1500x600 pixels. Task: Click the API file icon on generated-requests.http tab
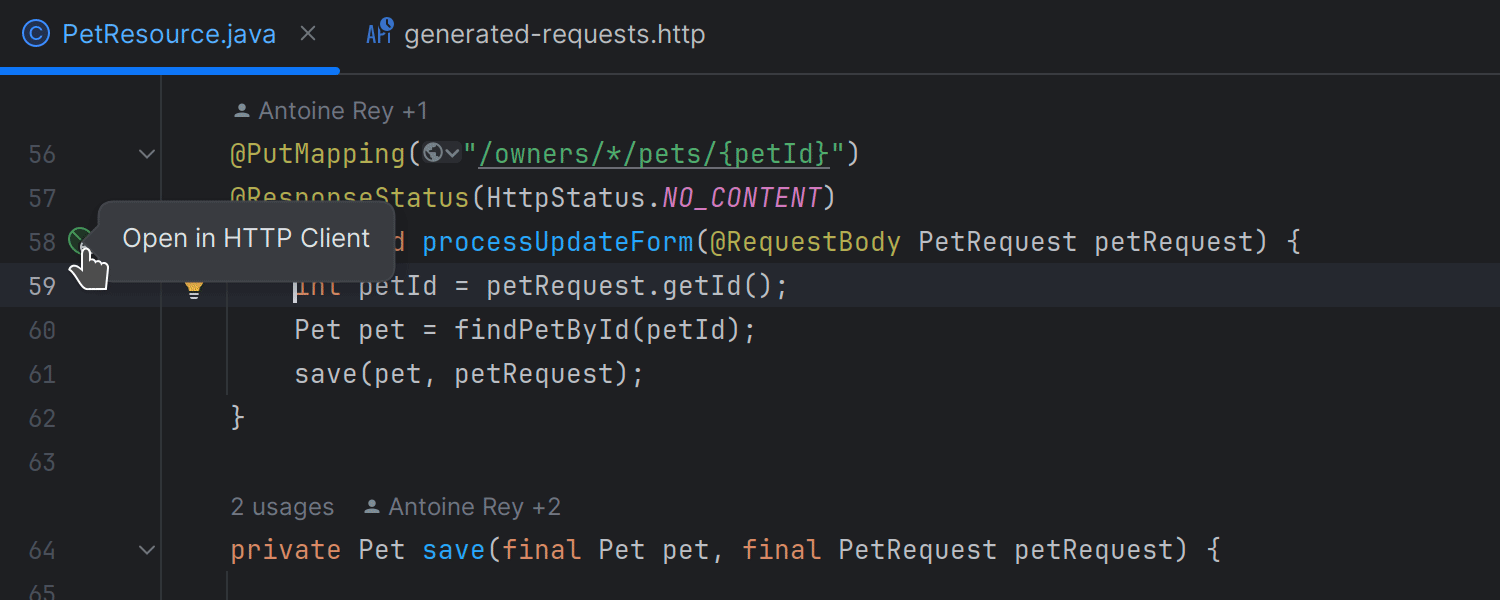(x=378, y=32)
